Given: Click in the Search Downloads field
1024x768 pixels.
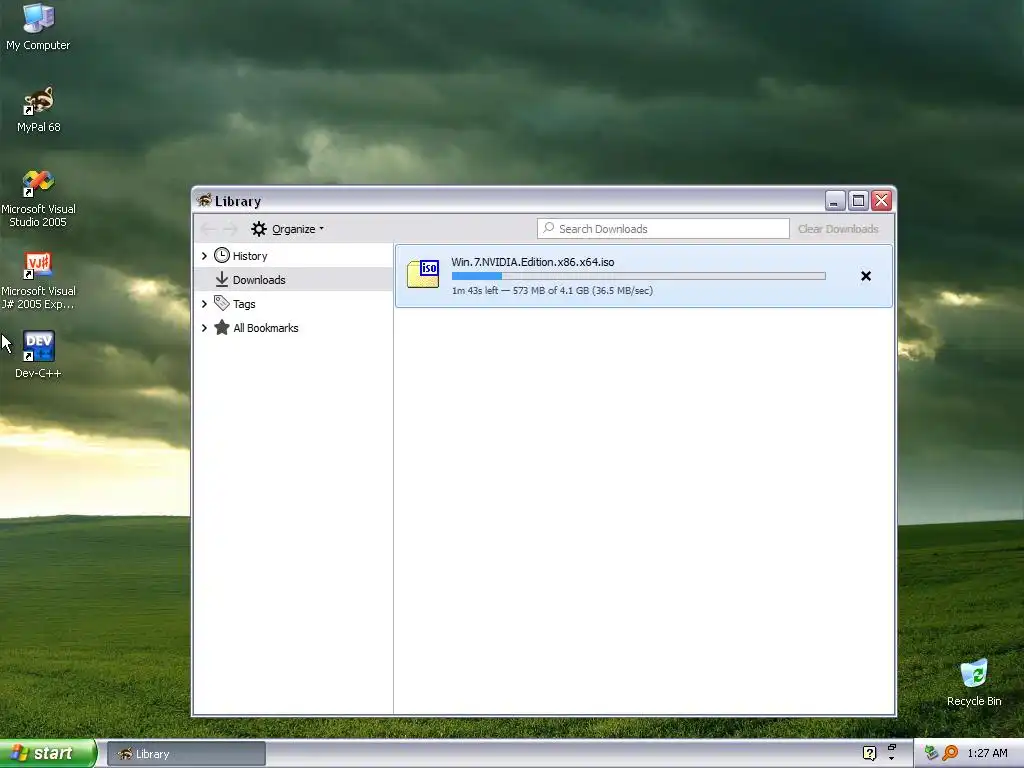Looking at the screenshot, I should tap(663, 229).
